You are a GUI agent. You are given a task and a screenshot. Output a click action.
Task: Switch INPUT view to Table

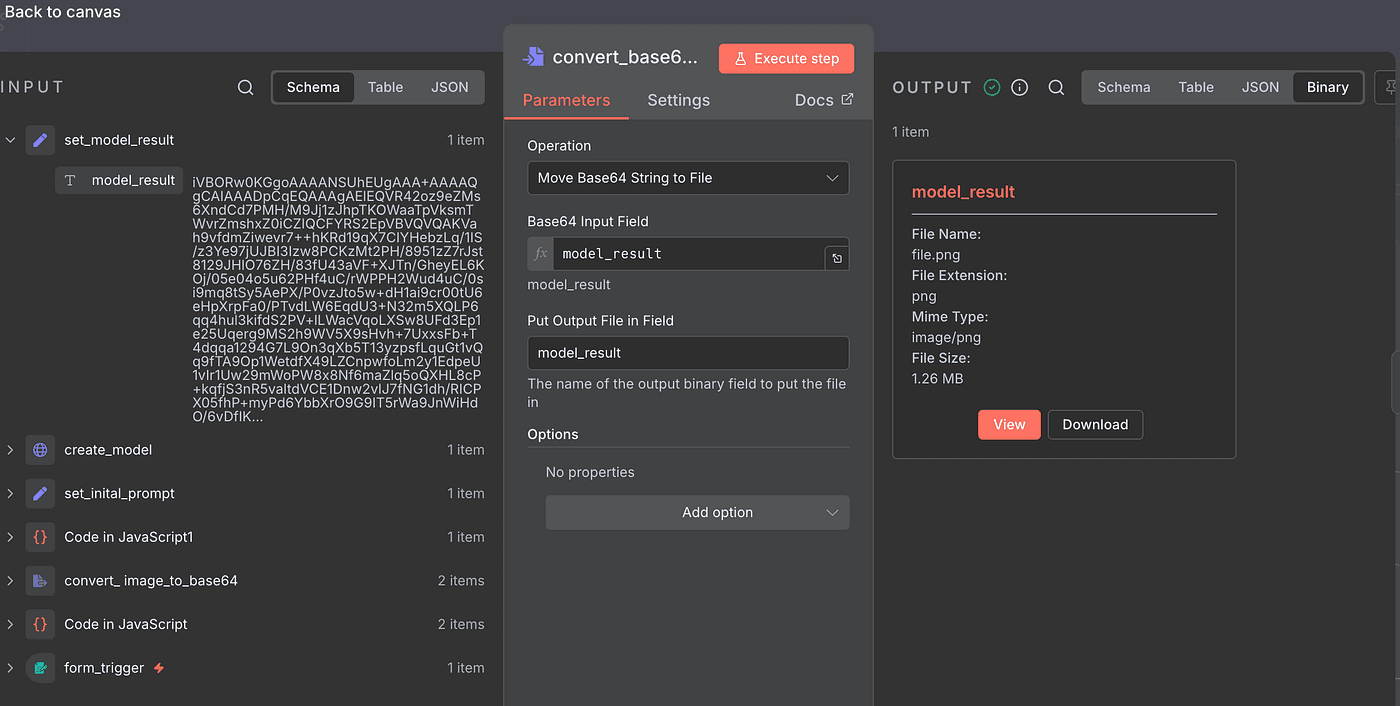(x=385, y=87)
